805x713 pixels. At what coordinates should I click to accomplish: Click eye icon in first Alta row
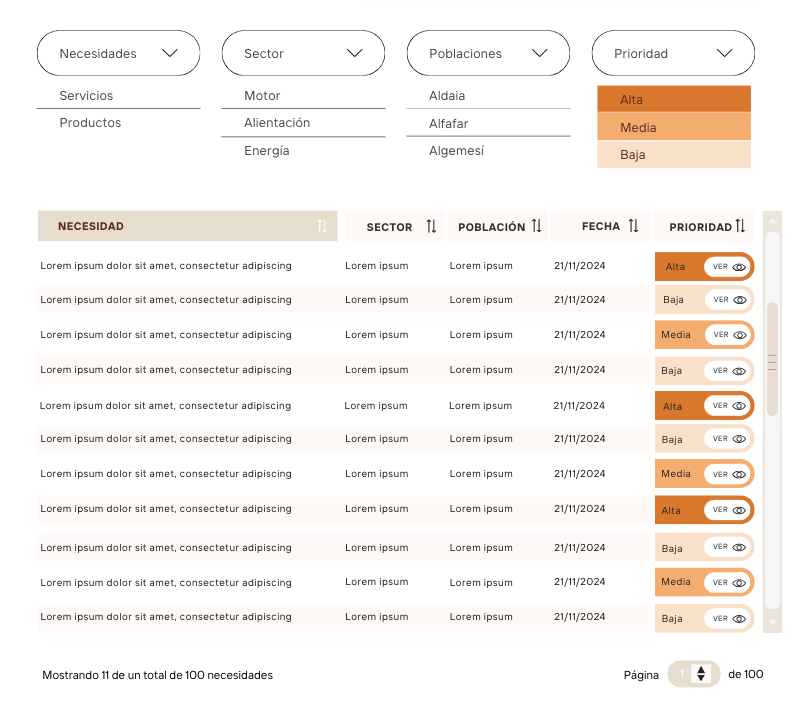739,267
